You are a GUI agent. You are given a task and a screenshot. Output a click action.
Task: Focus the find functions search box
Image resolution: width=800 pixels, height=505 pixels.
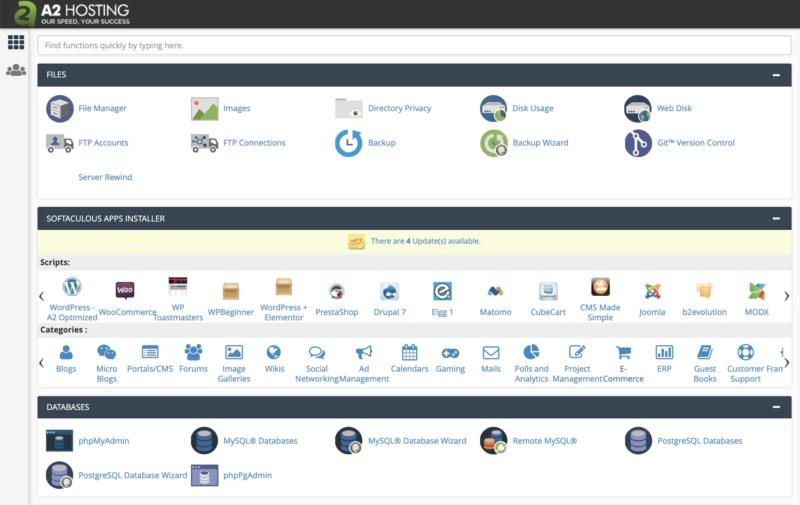pos(414,45)
